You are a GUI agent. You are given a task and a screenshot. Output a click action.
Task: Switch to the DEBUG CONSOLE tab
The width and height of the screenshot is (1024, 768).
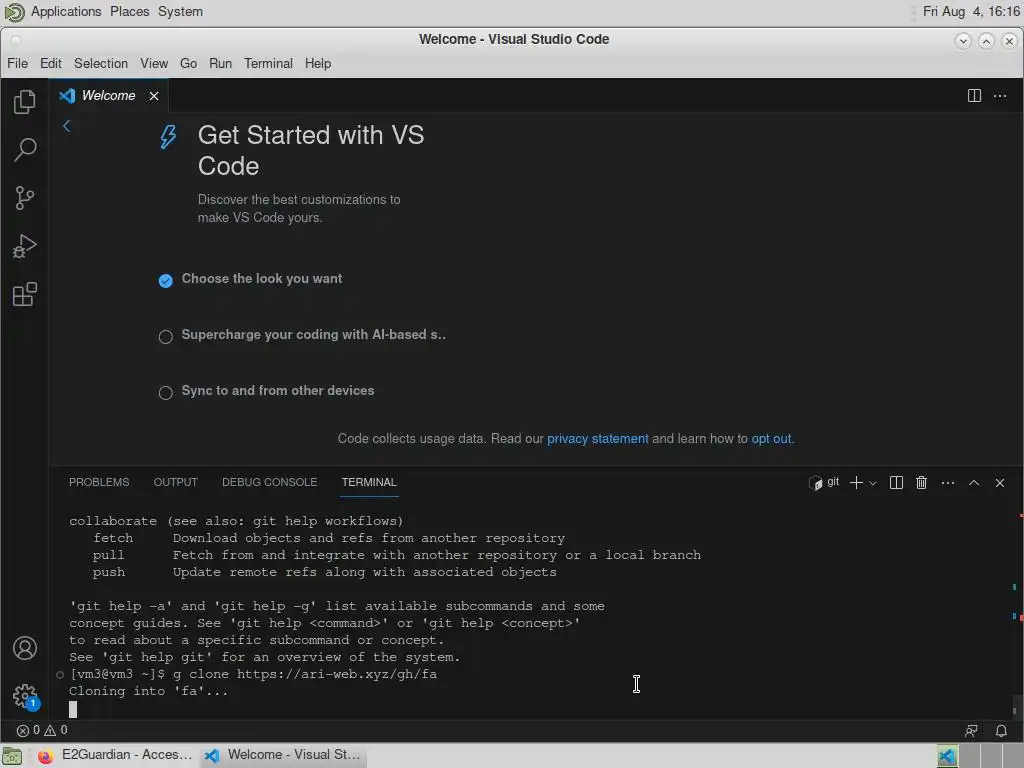point(270,482)
